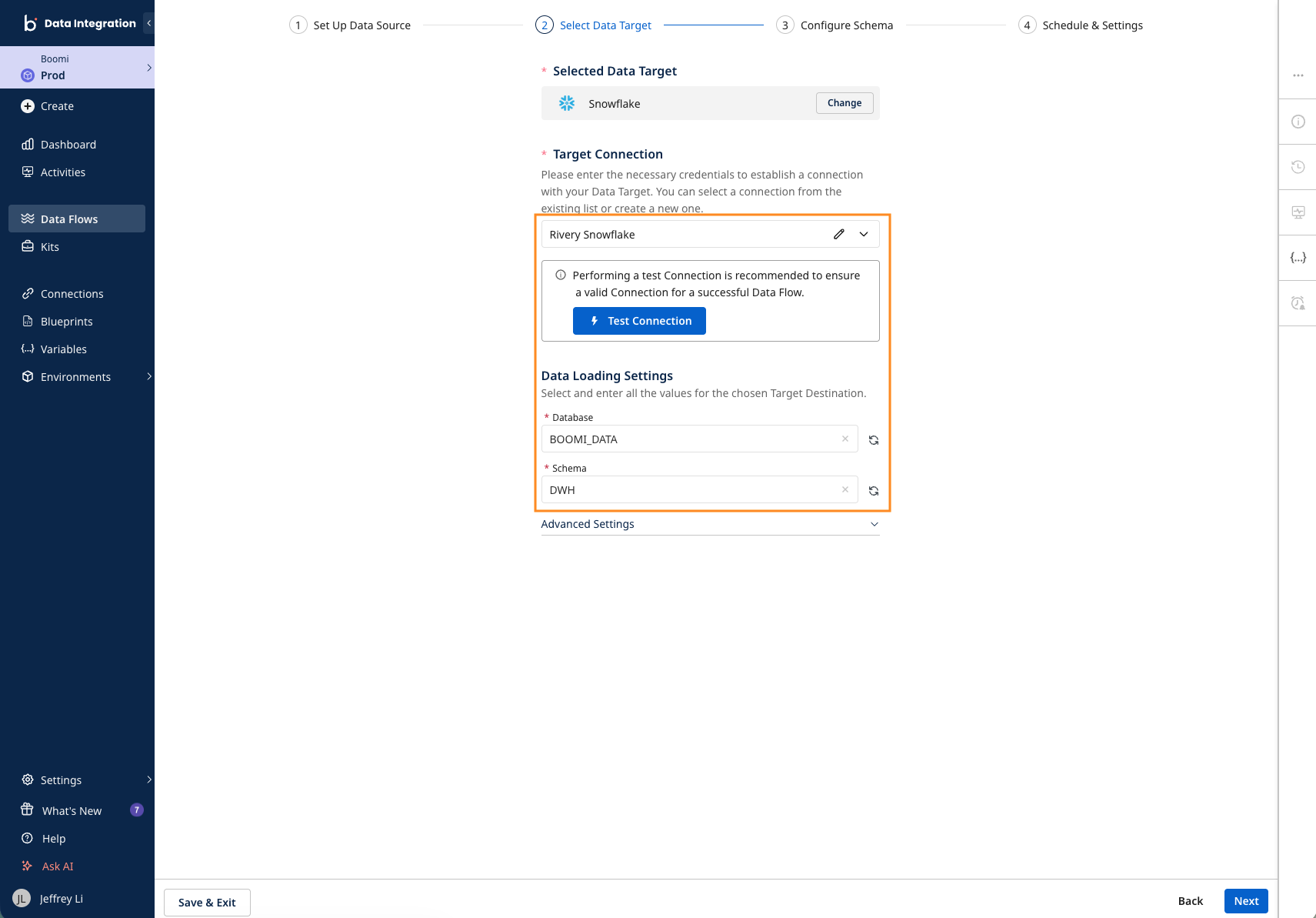1316x918 pixels.
Task: Click the info icon in the test connection notice
Action: tap(561, 275)
